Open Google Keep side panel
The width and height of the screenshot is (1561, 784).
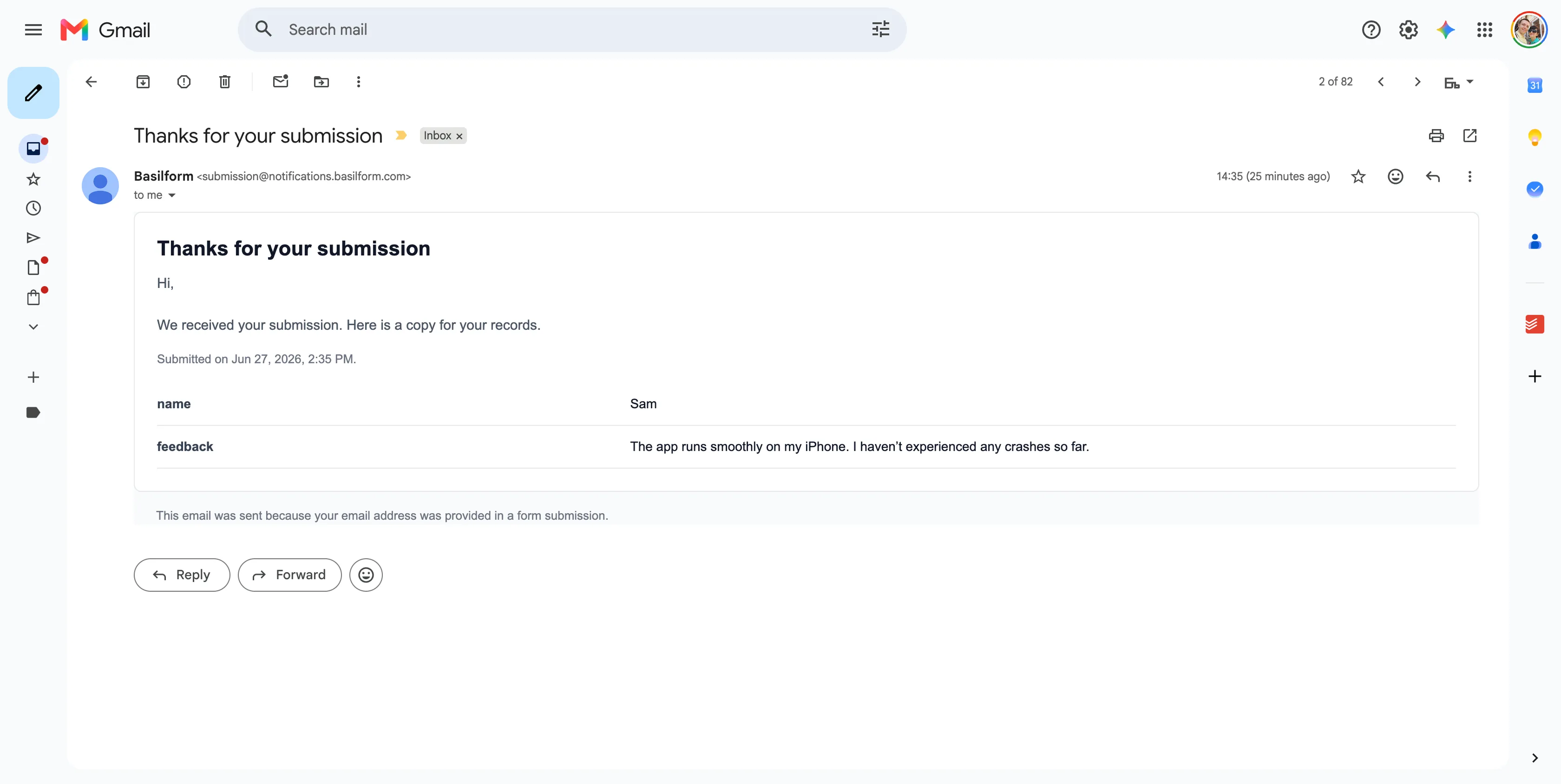coord(1535,137)
